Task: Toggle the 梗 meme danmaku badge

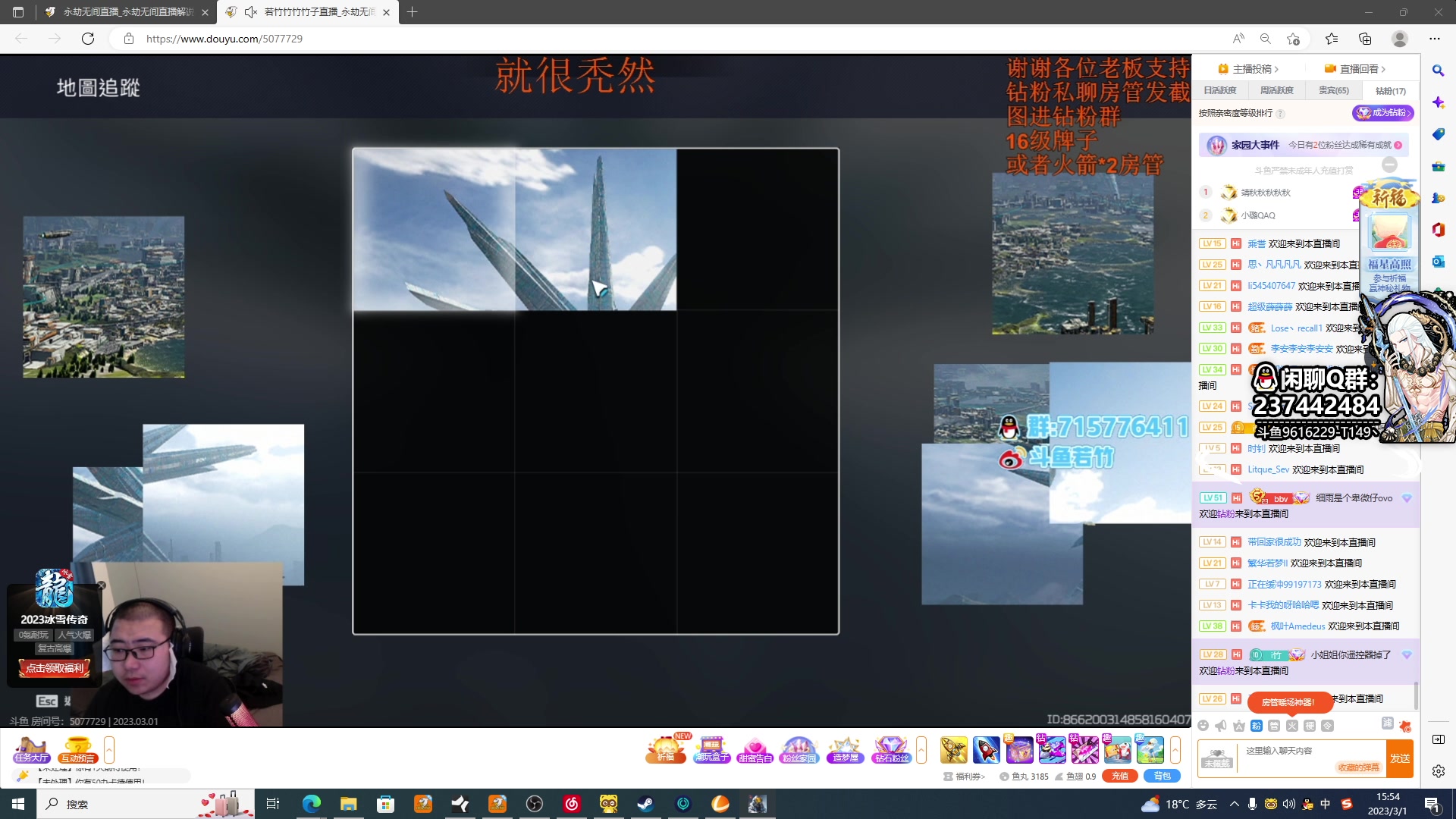Action: point(1310,726)
